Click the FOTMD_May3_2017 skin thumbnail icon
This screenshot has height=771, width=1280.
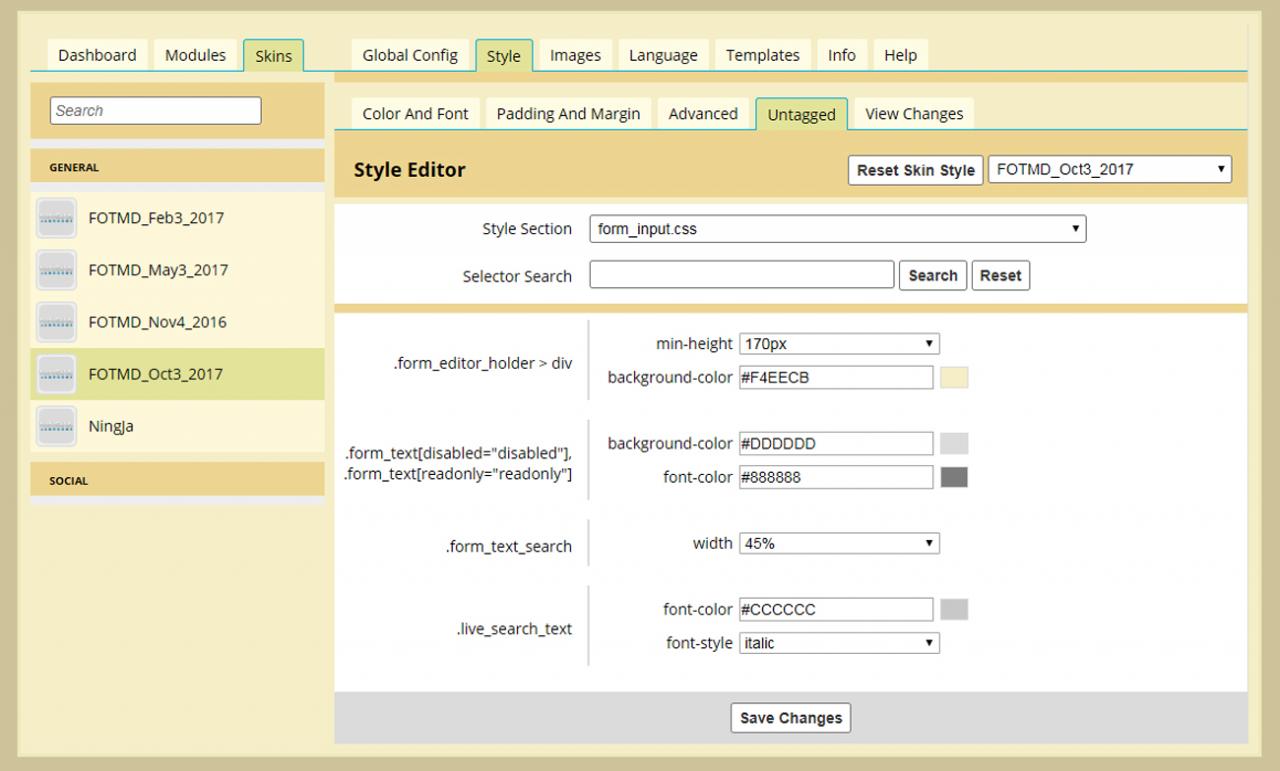[x=56, y=270]
